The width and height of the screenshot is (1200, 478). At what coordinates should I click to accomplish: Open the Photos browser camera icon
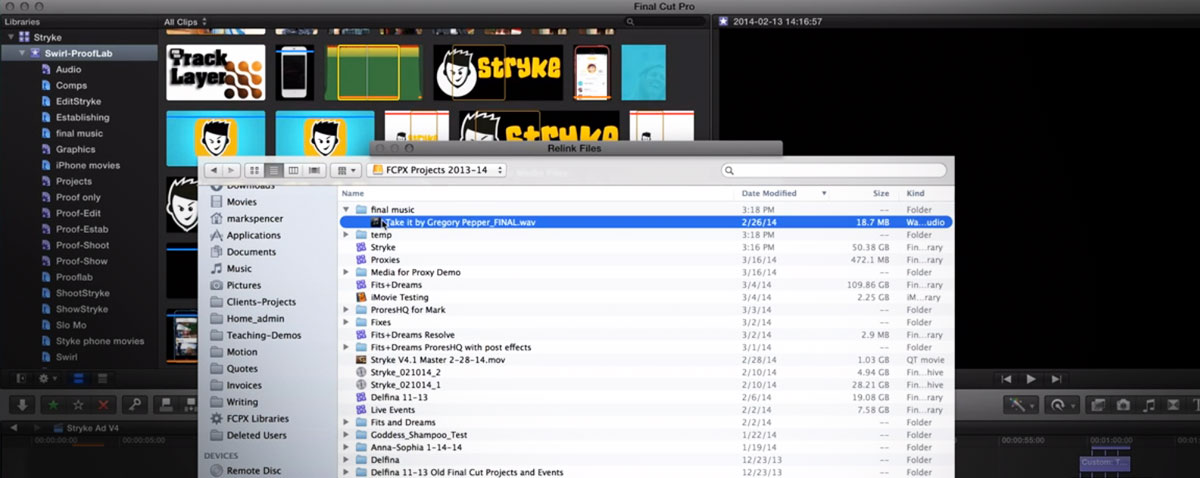[1123, 405]
